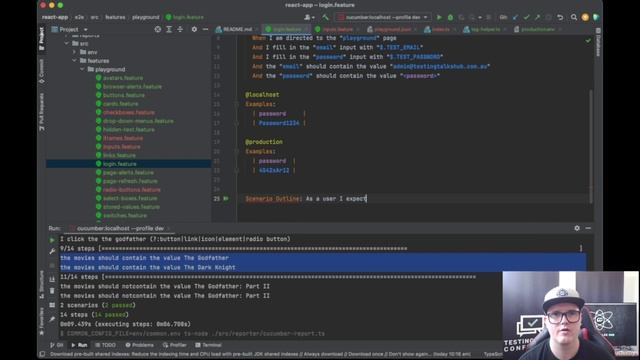640x360 pixels.
Task: Click the Debug bug icon in toolbar
Action: click(450, 18)
